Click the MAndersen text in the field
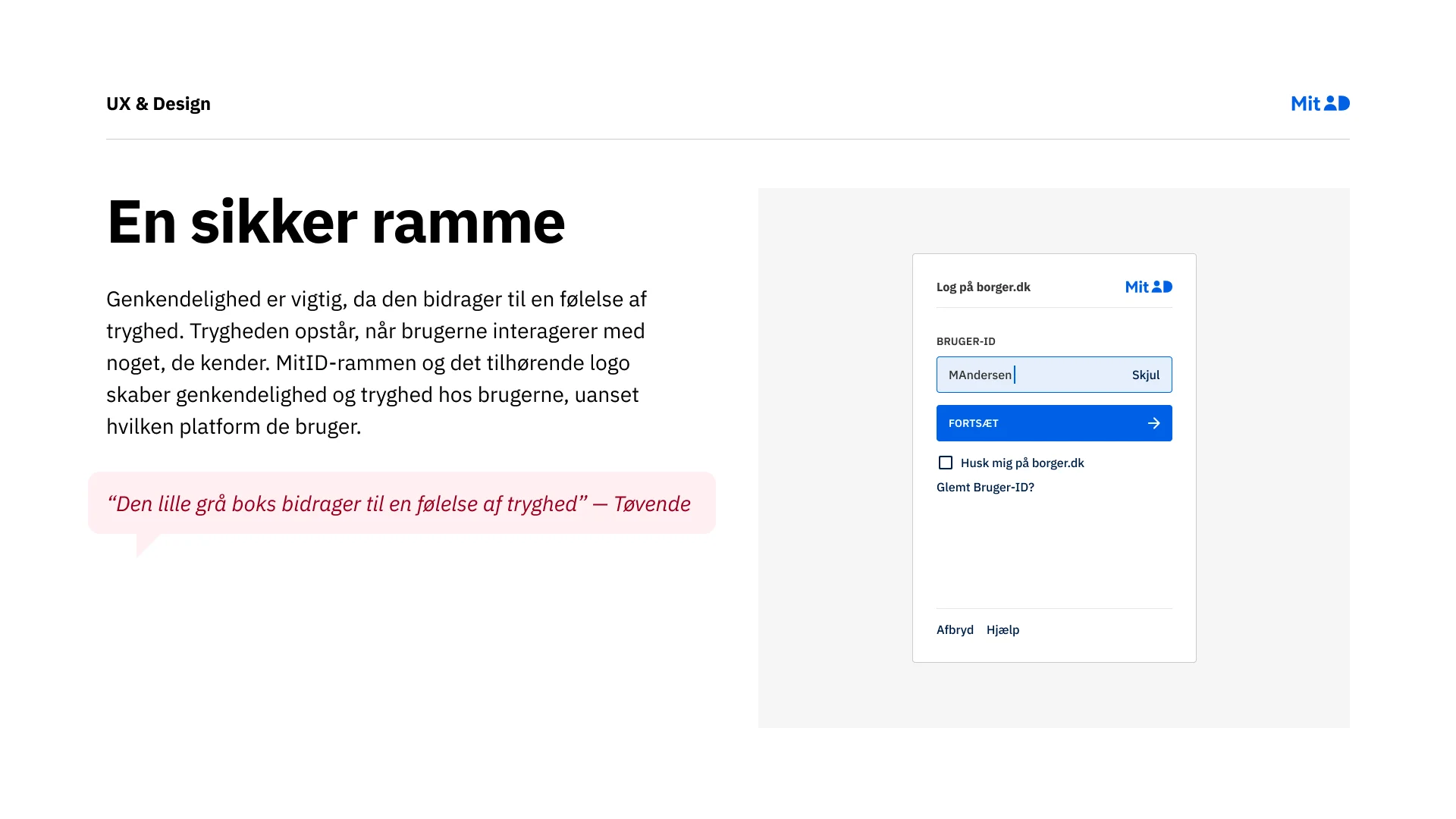Viewport: 1456px width, 819px height. [x=979, y=375]
